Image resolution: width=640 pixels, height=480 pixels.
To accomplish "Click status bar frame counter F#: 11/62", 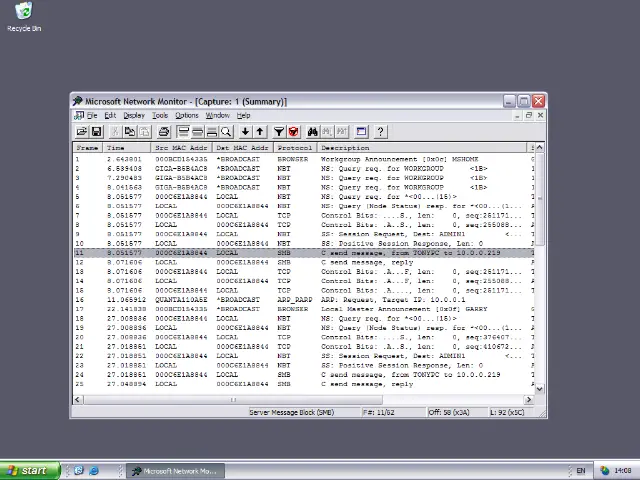I will [x=379, y=412].
